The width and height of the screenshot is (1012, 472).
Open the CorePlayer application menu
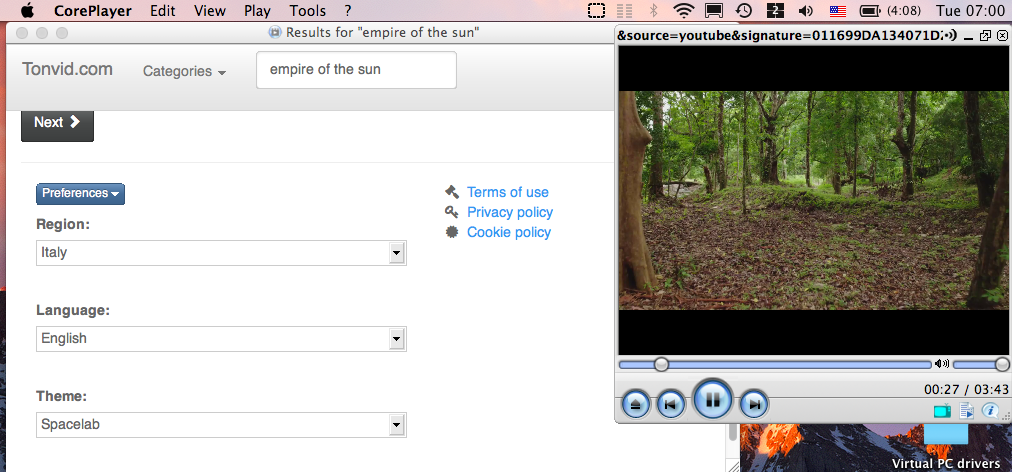coord(93,11)
